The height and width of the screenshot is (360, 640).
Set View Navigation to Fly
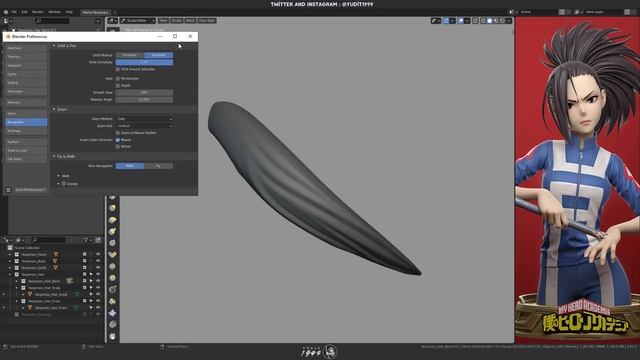[158, 166]
